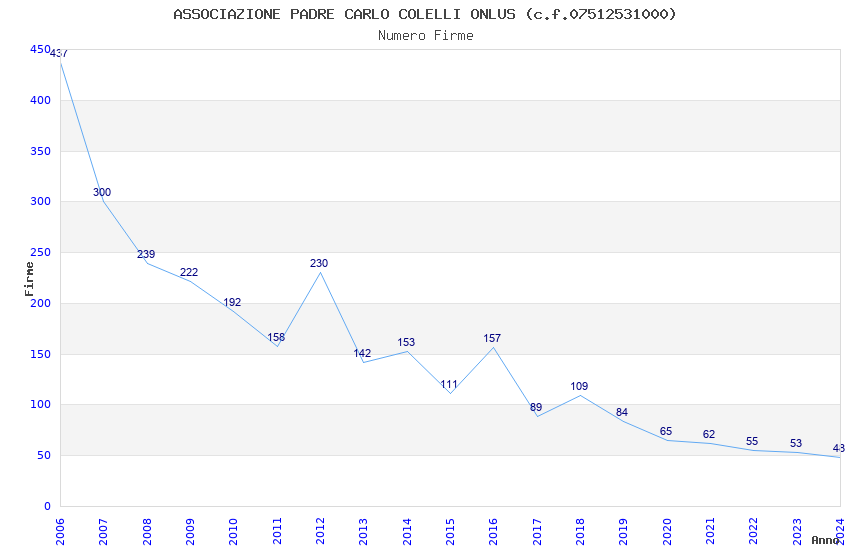Select the 153 data label
Screen dimensions: 850x550
pos(406,342)
